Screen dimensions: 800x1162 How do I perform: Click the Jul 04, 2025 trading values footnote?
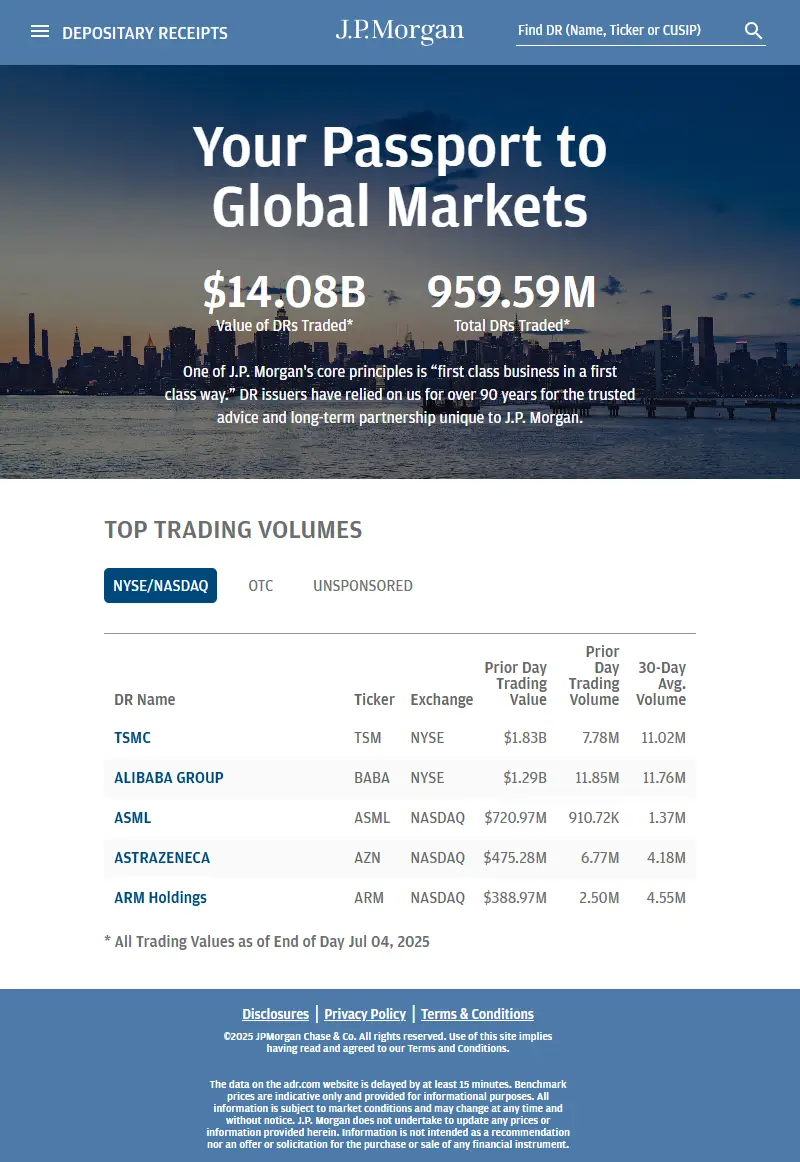(267, 941)
